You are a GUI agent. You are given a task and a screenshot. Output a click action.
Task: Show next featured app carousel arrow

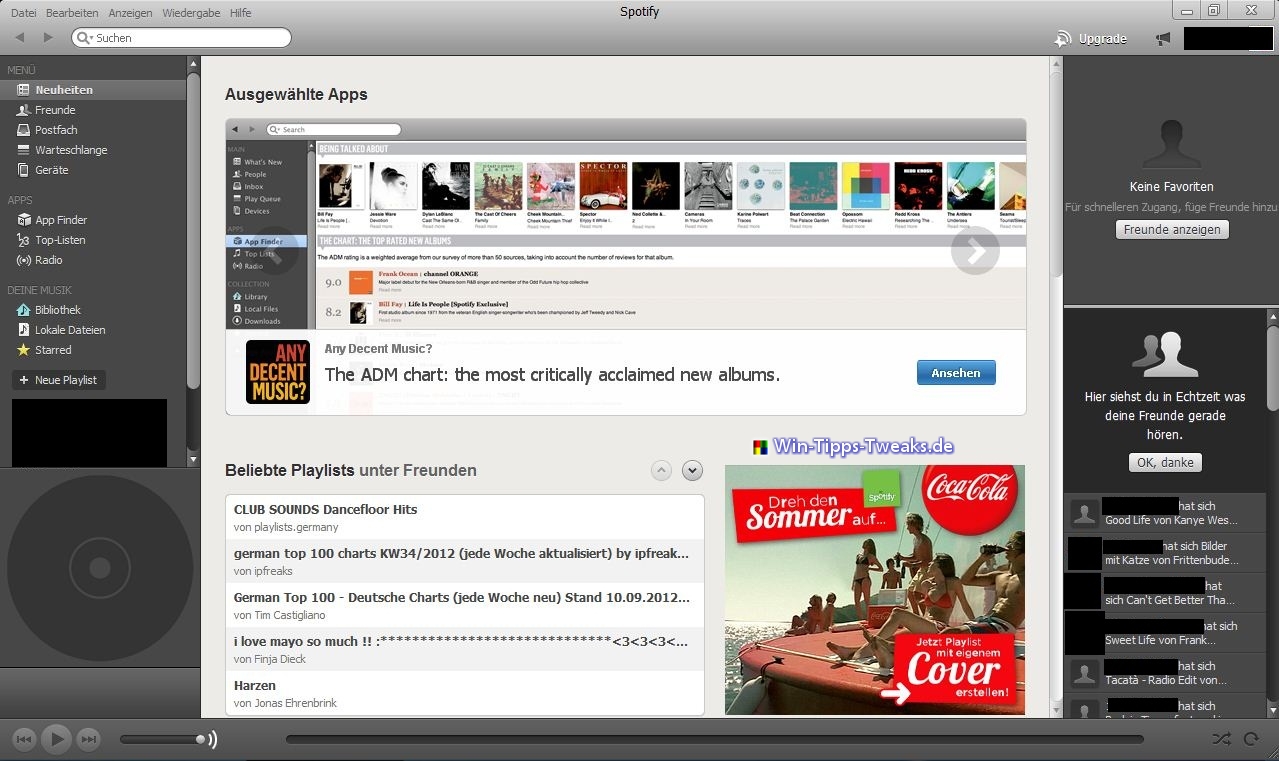point(975,251)
